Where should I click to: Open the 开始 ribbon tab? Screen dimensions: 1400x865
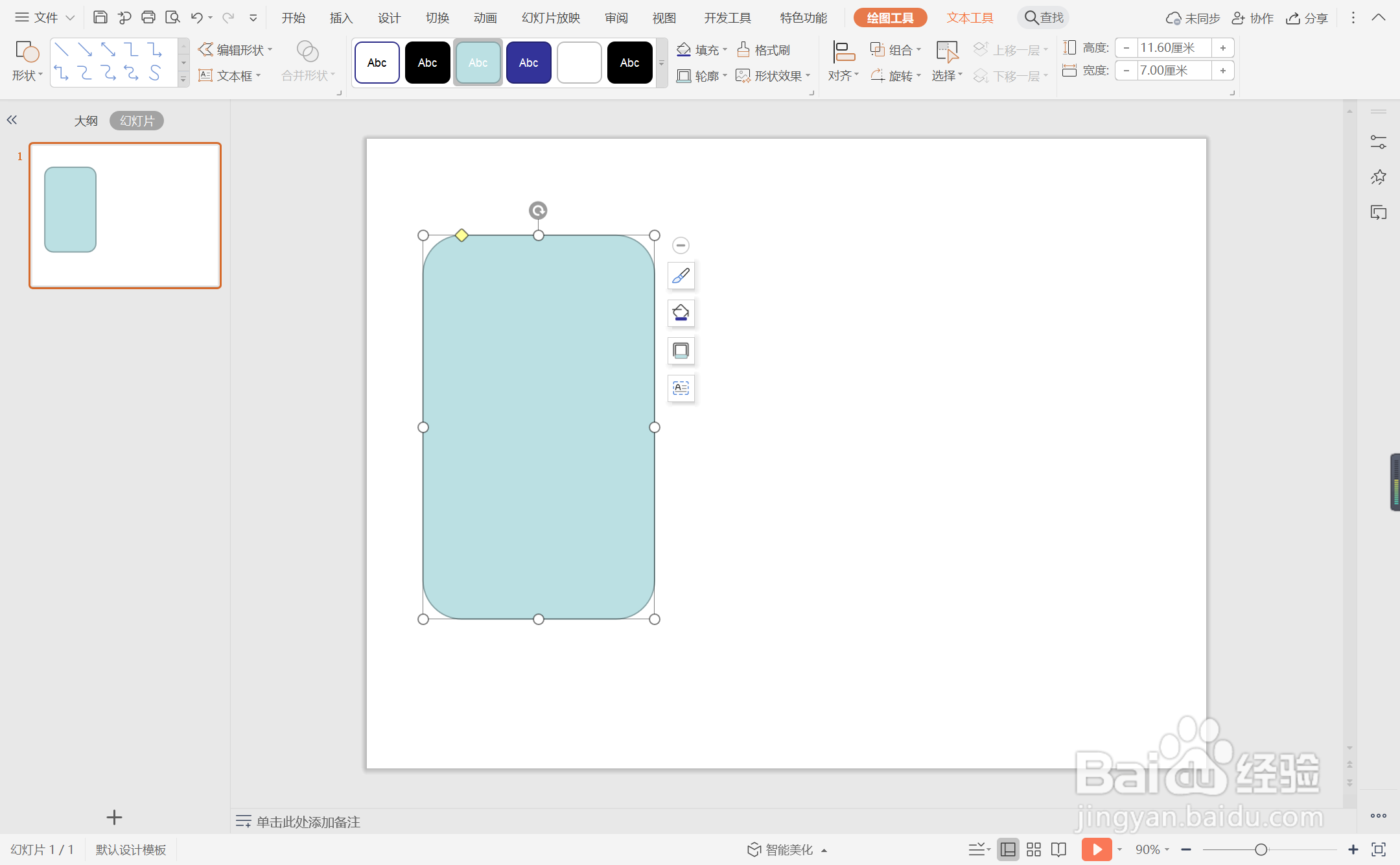(293, 18)
